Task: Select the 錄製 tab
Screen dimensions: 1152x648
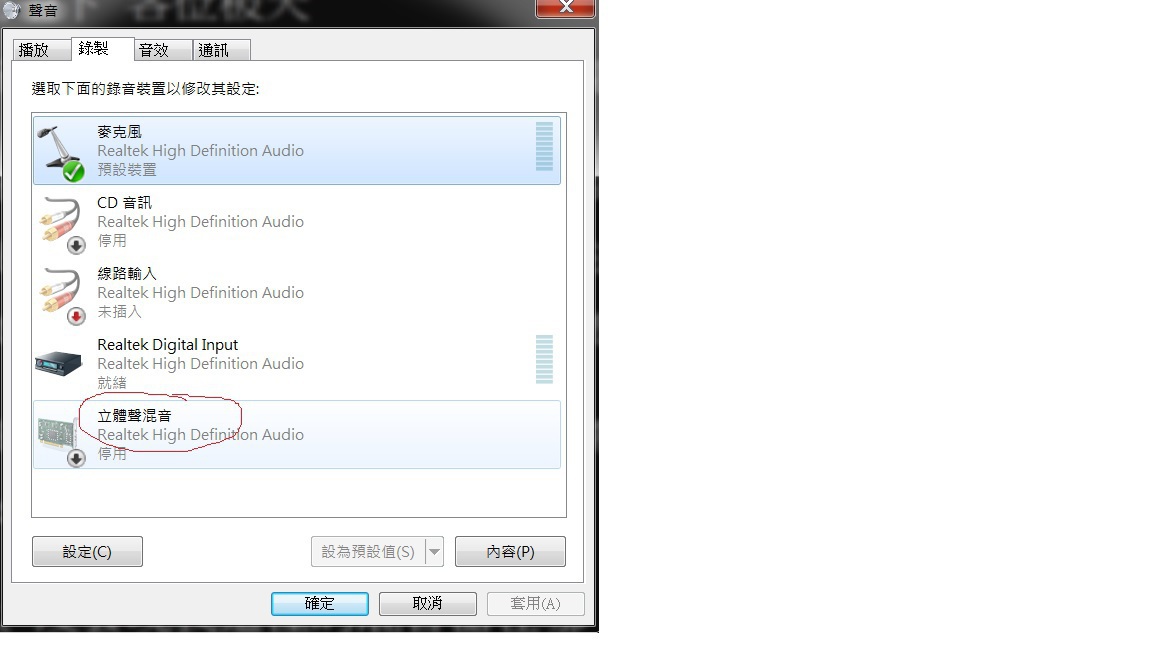Action: (102, 48)
